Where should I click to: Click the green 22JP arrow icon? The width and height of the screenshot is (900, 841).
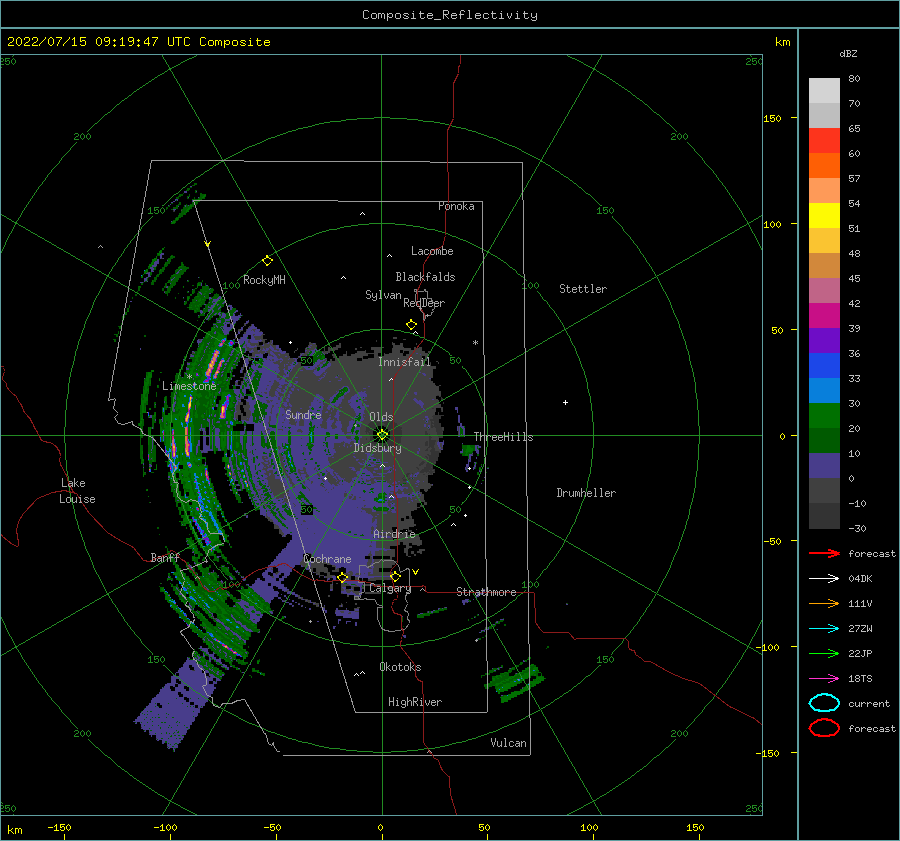pos(824,653)
